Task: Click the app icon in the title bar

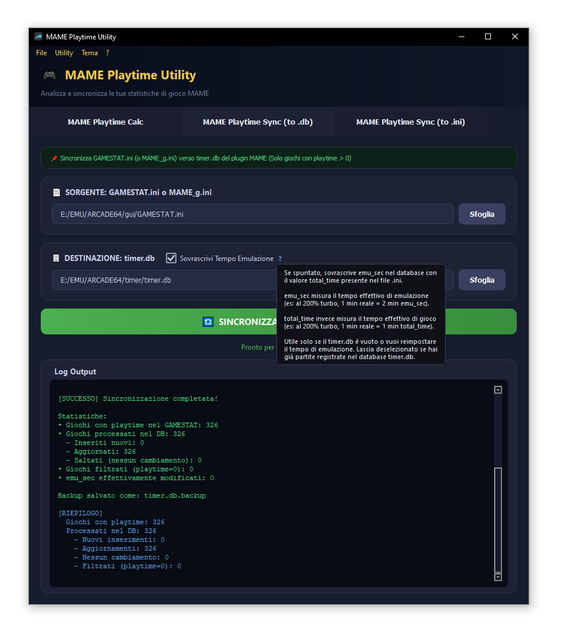Action: pos(38,37)
